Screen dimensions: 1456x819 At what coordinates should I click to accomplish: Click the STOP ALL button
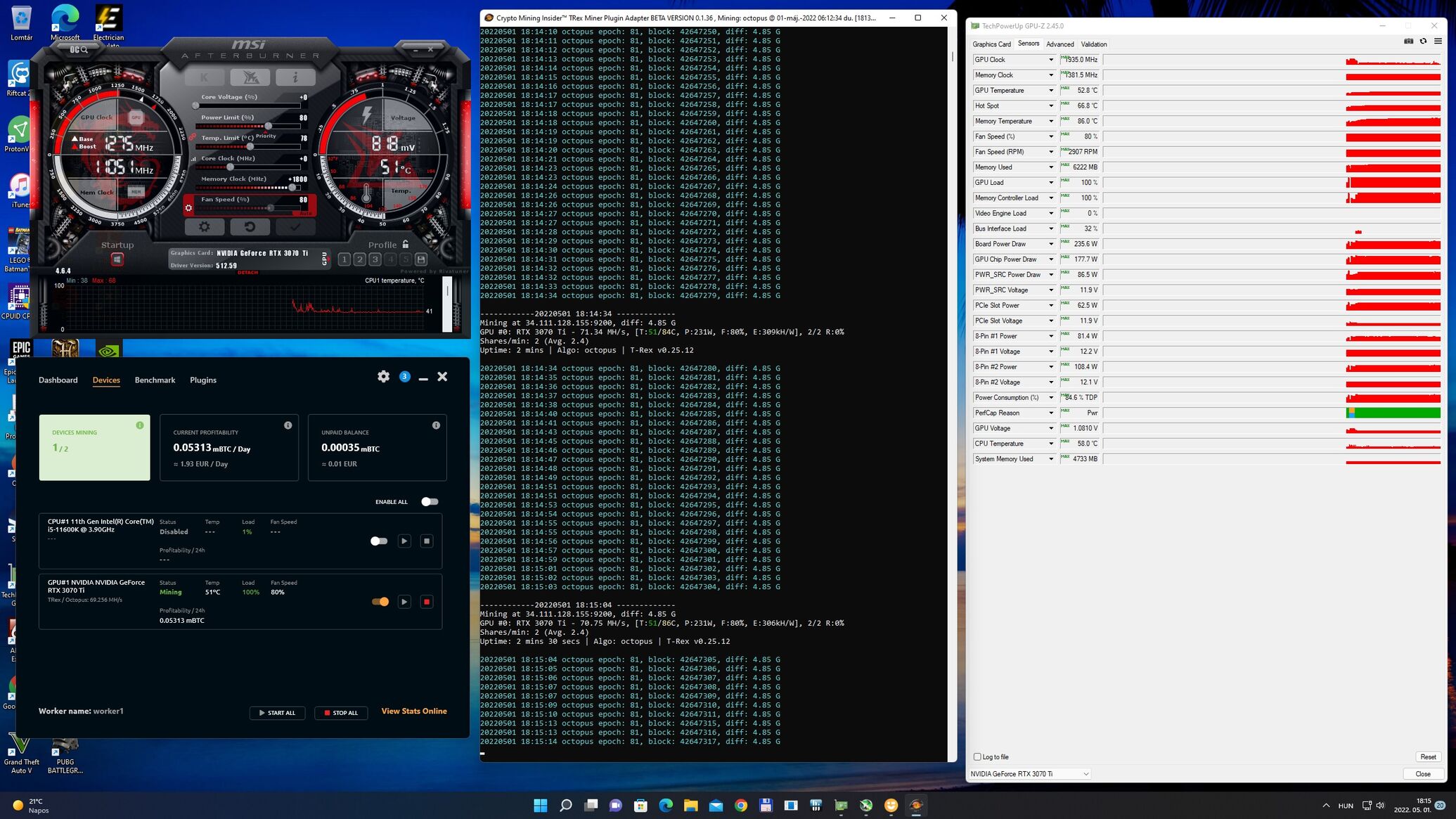pos(341,713)
